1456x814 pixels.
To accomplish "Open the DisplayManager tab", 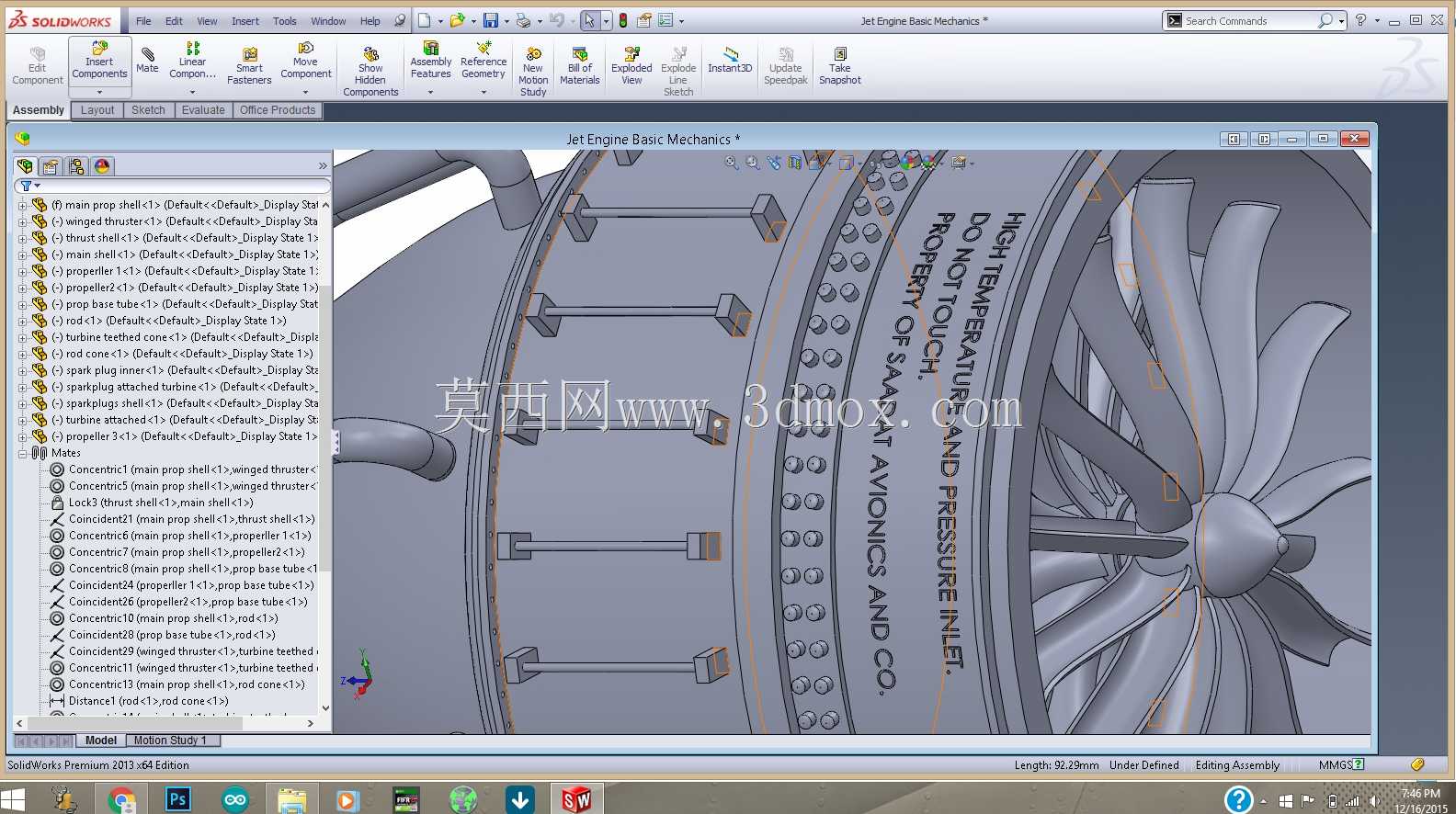I will pyautogui.click(x=102, y=166).
